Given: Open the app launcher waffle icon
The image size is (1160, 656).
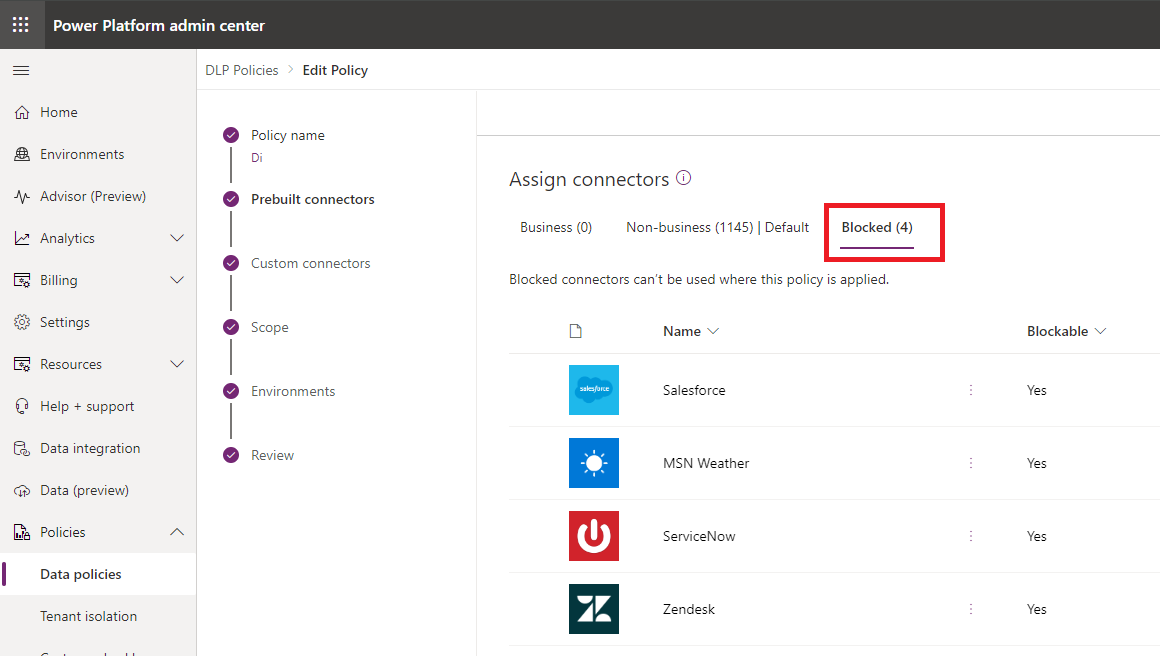Looking at the screenshot, I should [x=21, y=24].
